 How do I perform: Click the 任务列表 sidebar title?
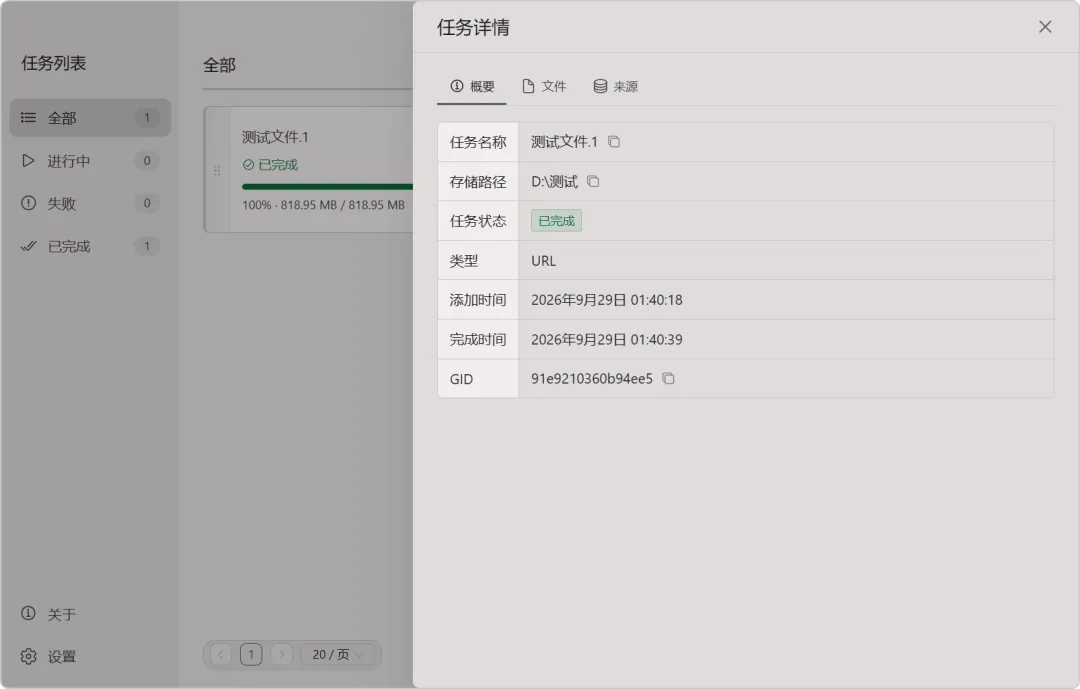click(54, 63)
